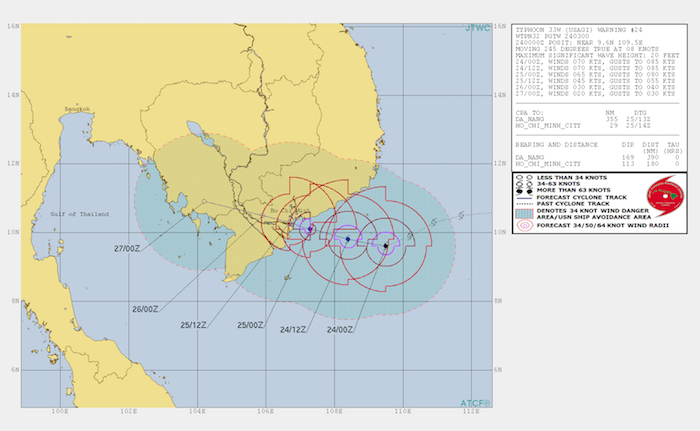This screenshot has height=431, width=700.
Task: Click the typhoon position marker at 24/00Z
Action: pos(385,245)
